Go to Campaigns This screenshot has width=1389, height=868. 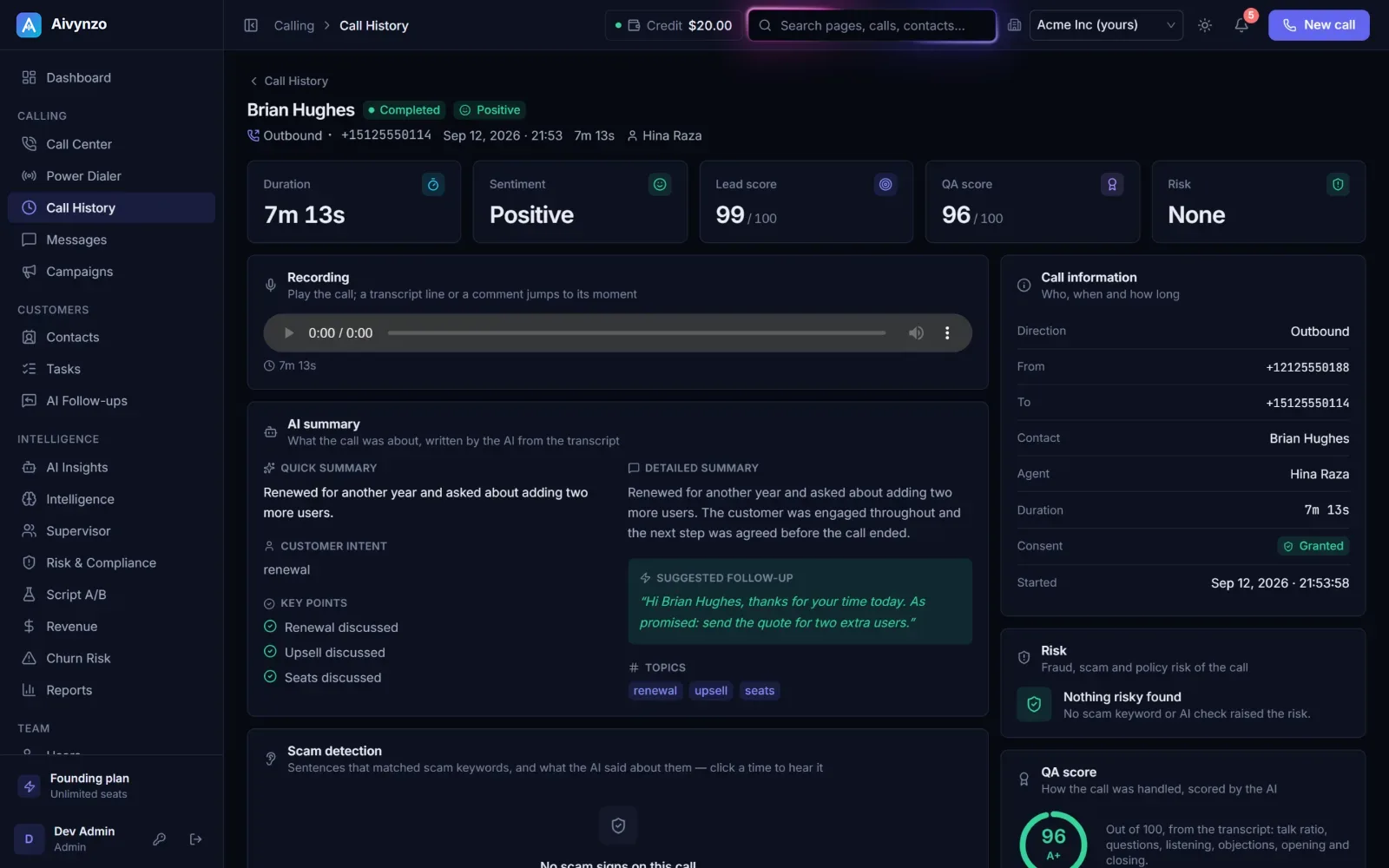pyautogui.click(x=111, y=272)
